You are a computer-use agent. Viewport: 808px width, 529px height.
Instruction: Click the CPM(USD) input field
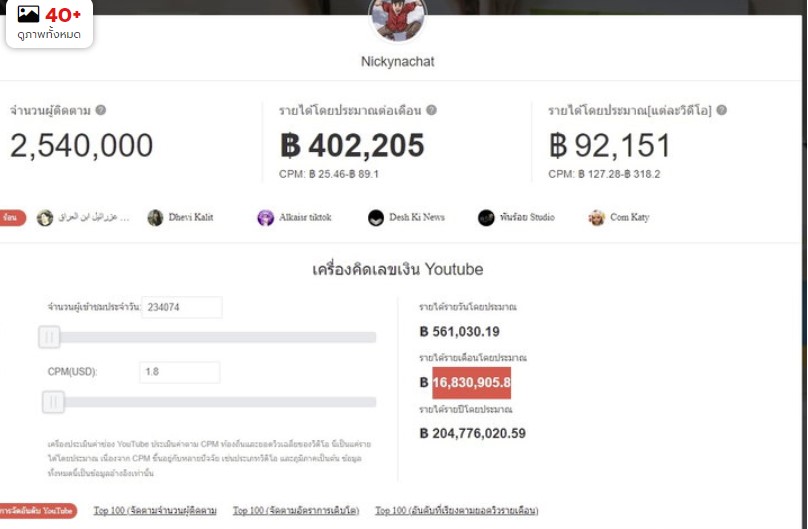pos(179,372)
